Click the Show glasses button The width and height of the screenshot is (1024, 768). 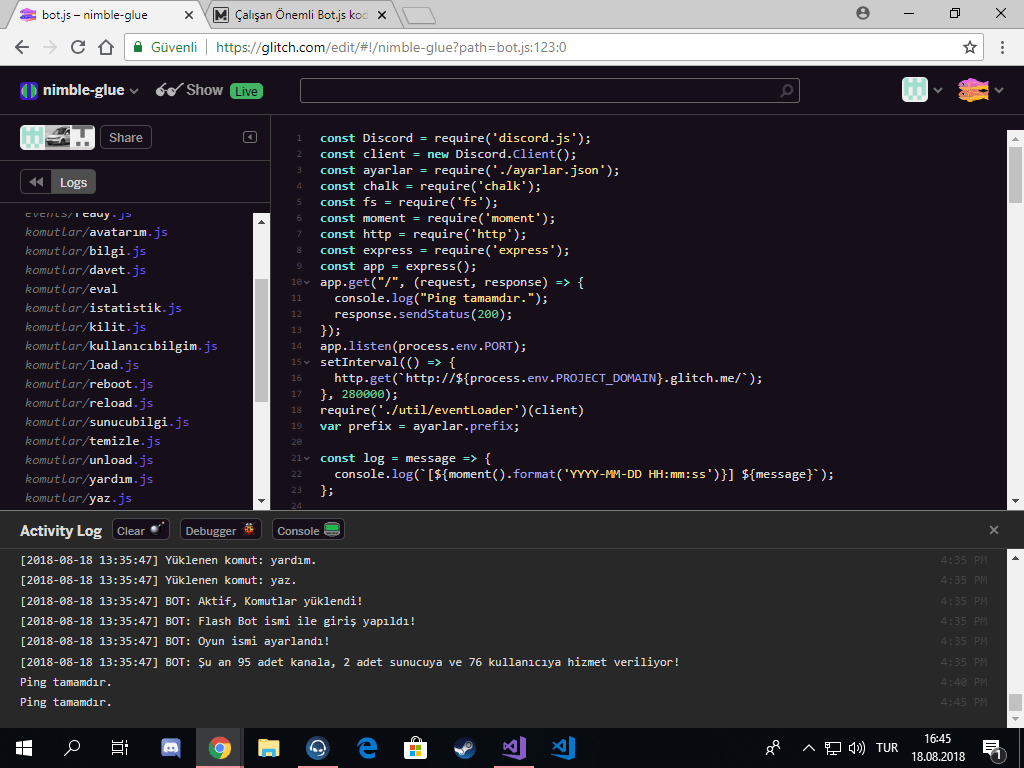click(189, 90)
